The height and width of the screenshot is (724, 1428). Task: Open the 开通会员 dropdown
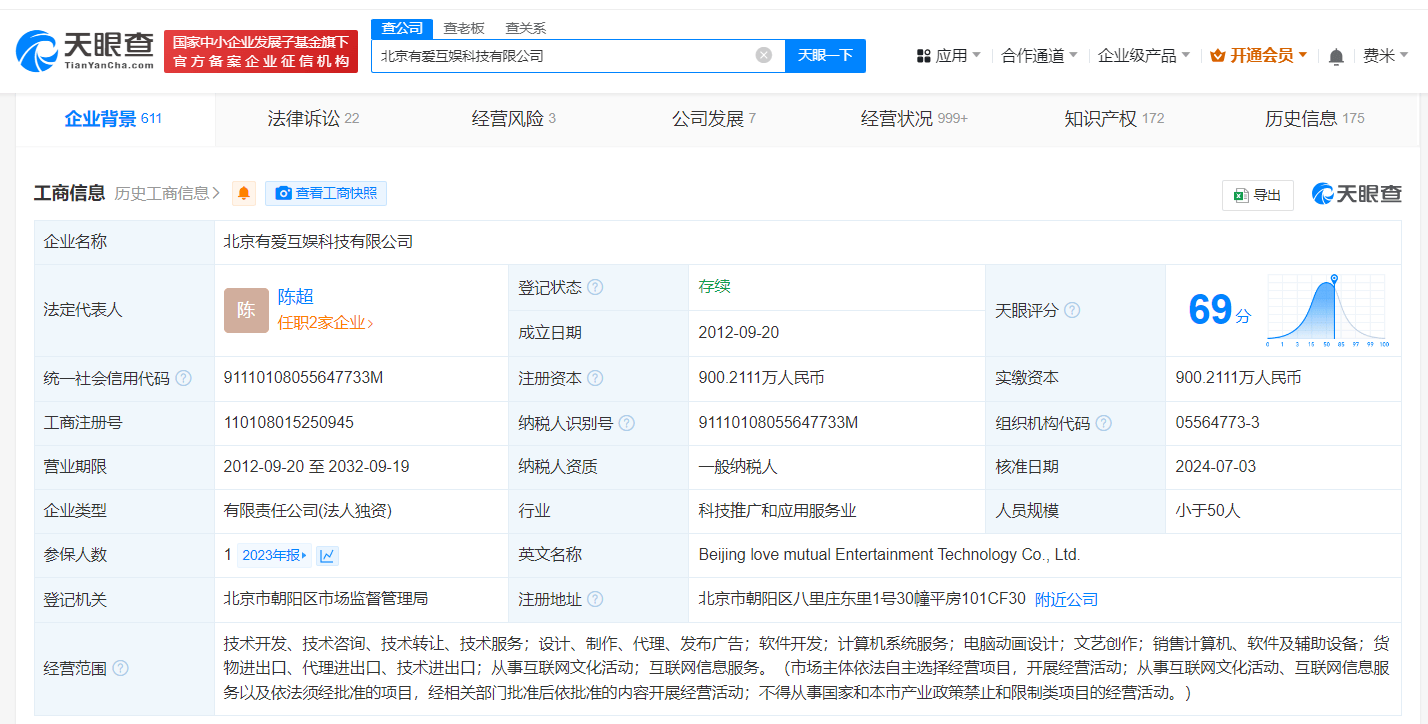(x=1259, y=56)
